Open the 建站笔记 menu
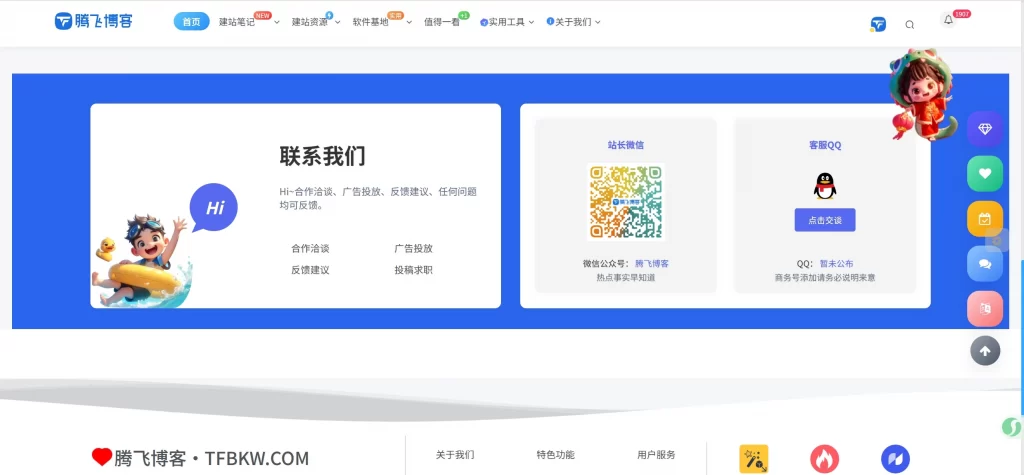1024x475 pixels. pyautogui.click(x=236, y=22)
